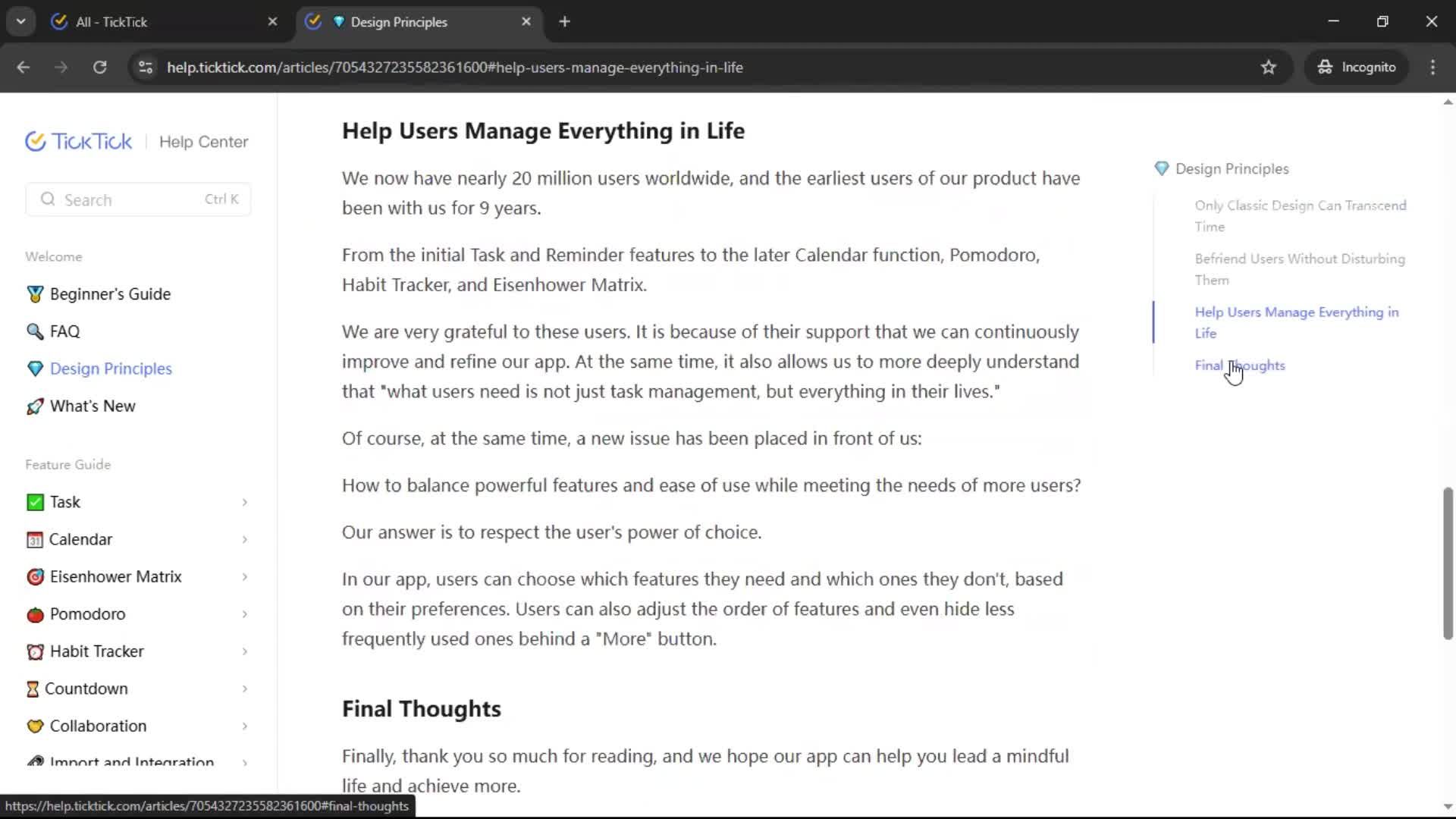Screen dimensions: 1456x819
Task: Click the Beginner's Guide medal icon
Action: tap(35, 294)
